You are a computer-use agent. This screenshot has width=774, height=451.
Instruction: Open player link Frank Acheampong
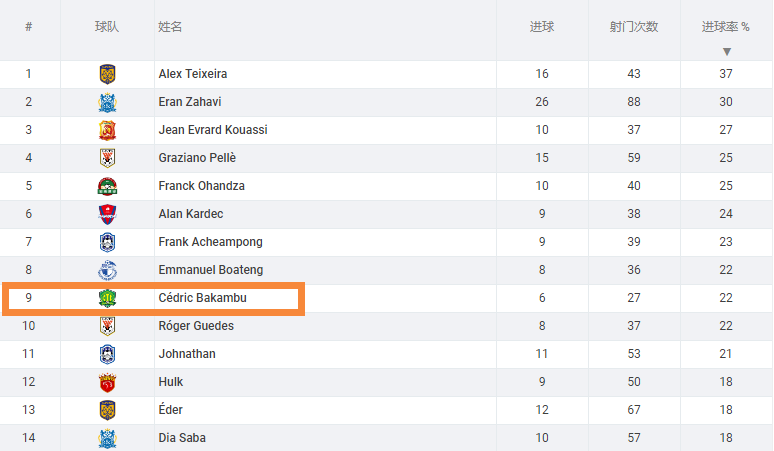pos(210,242)
